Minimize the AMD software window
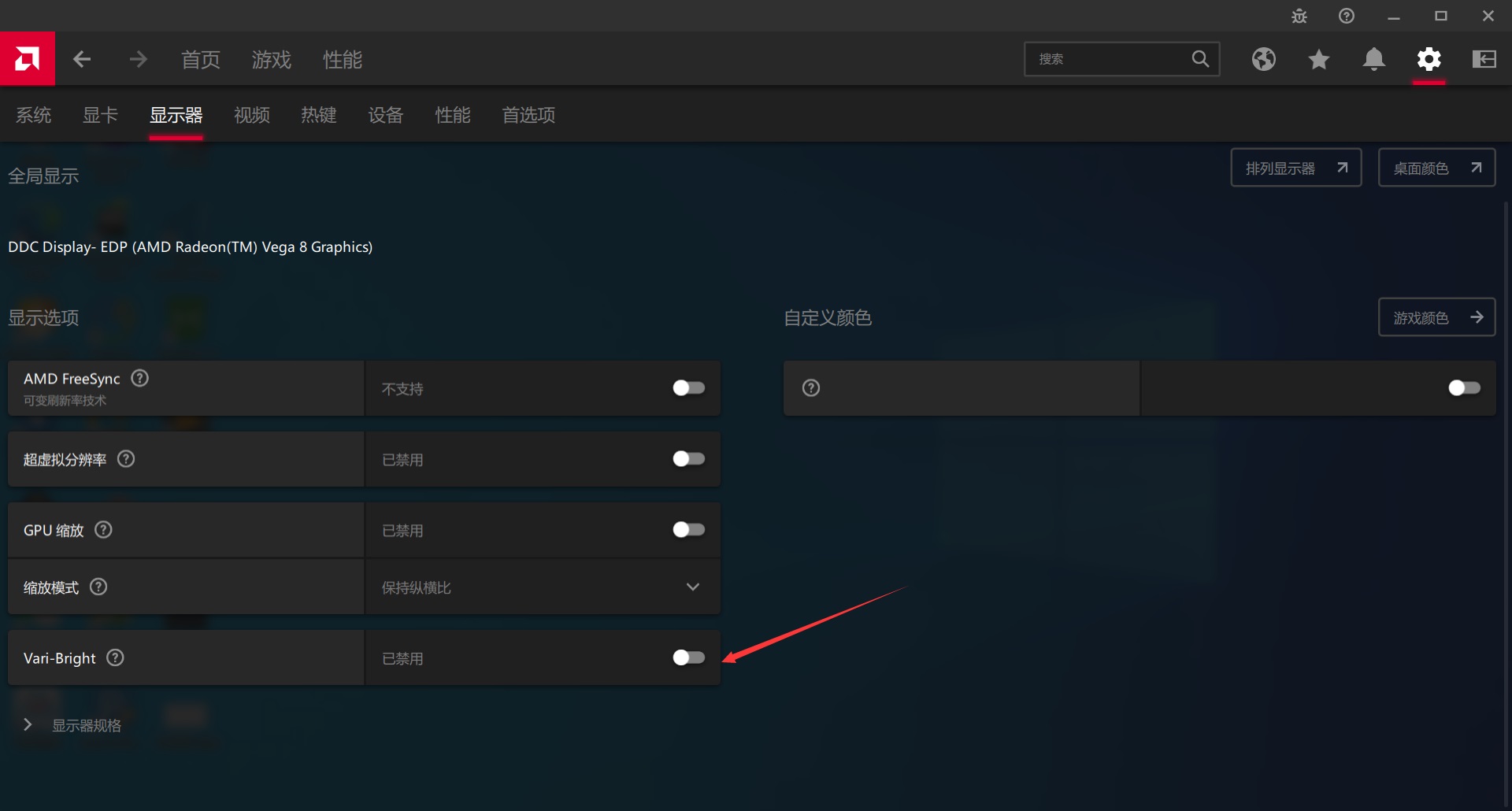1512x811 pixels. pos(1394,16)
